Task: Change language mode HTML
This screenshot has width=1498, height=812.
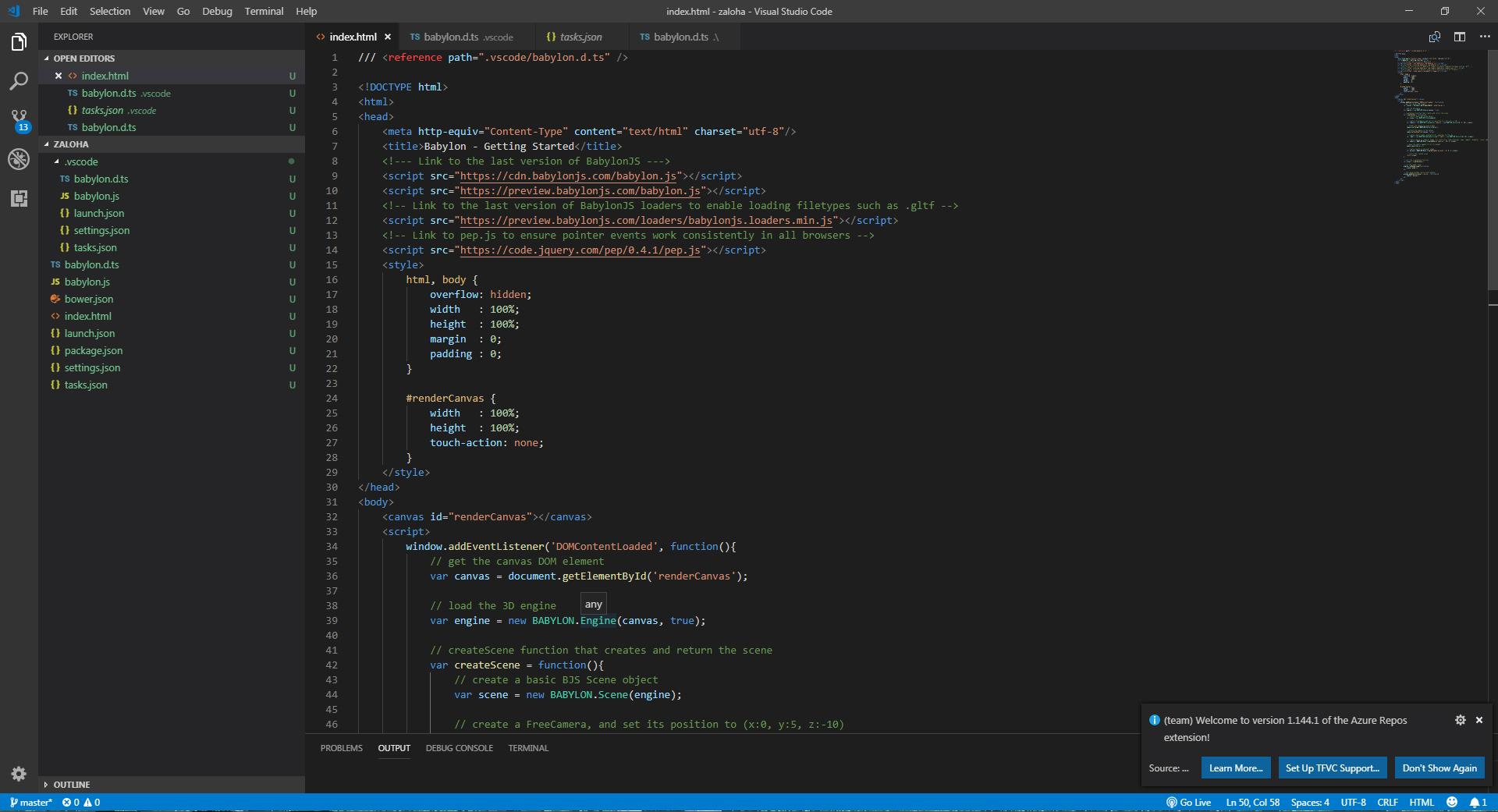Action: [x=1422, y=802]
